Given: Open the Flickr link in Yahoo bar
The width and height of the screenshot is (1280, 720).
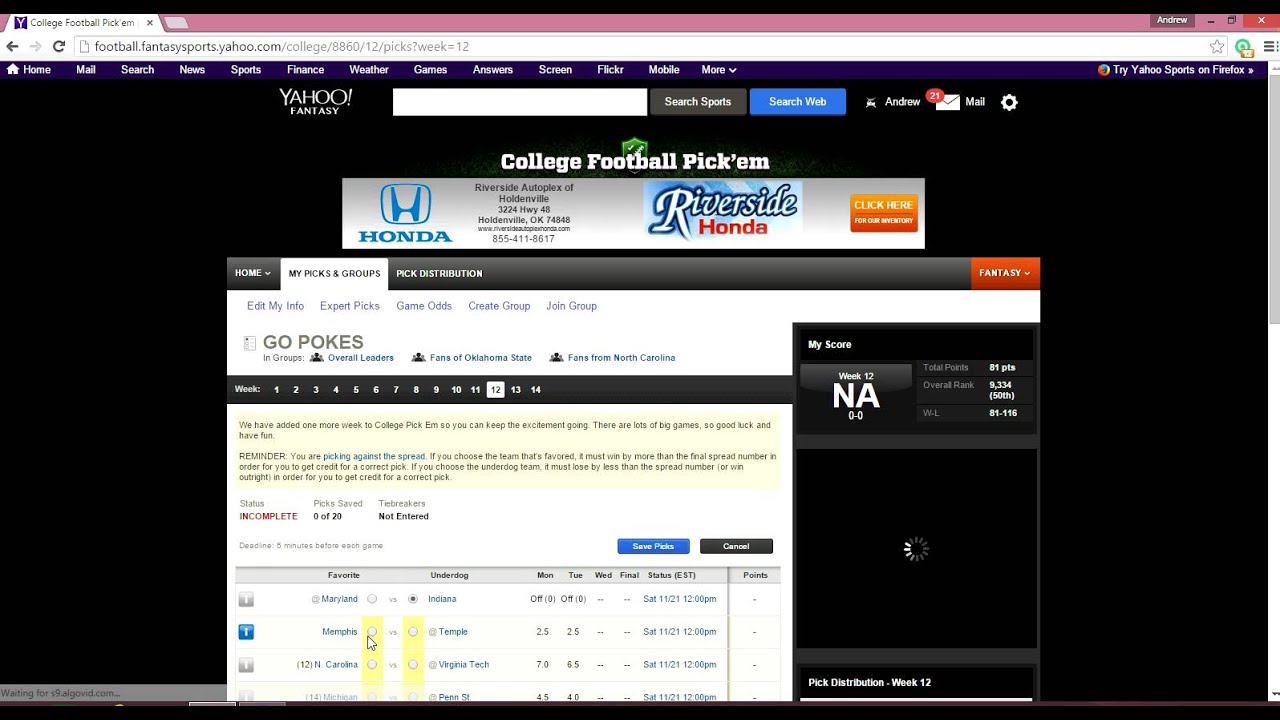Looking at the screenshot, I should 610,70.
